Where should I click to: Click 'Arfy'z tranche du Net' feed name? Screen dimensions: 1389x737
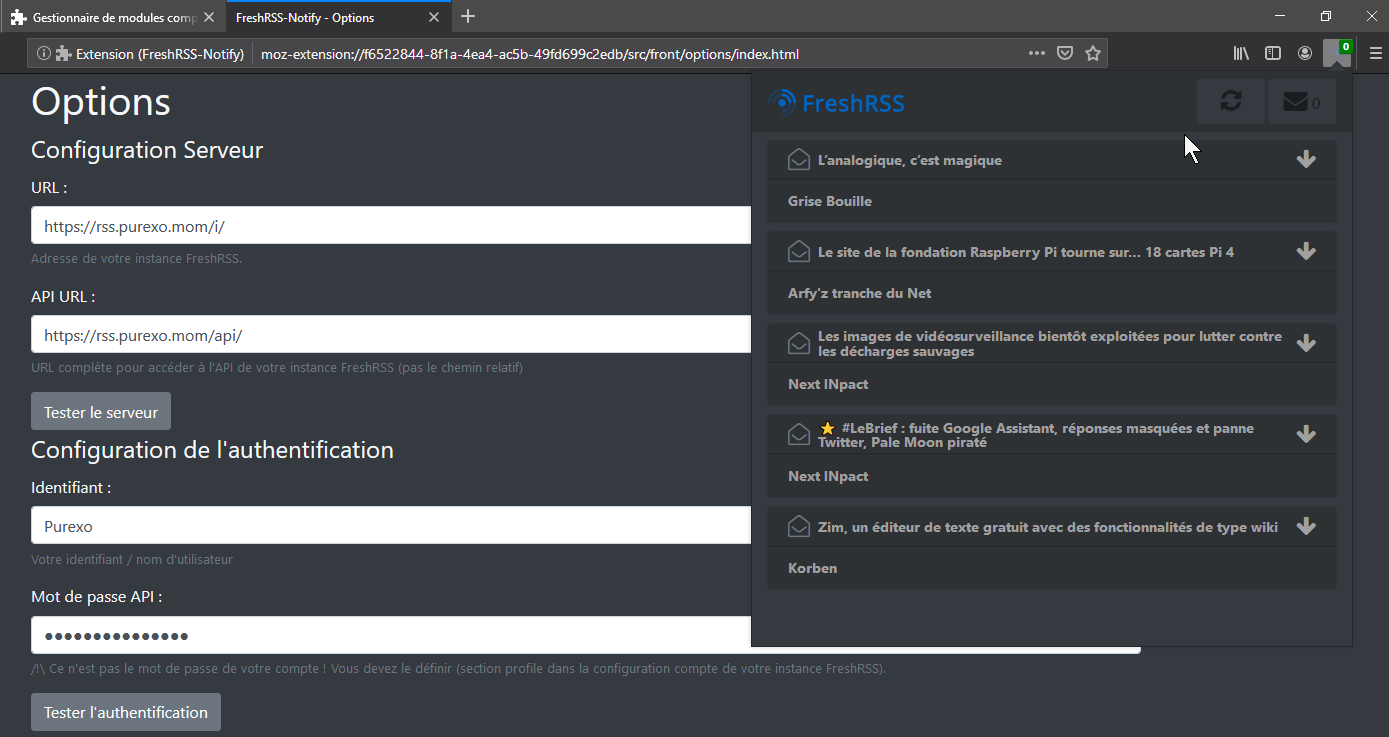point(860,293)
